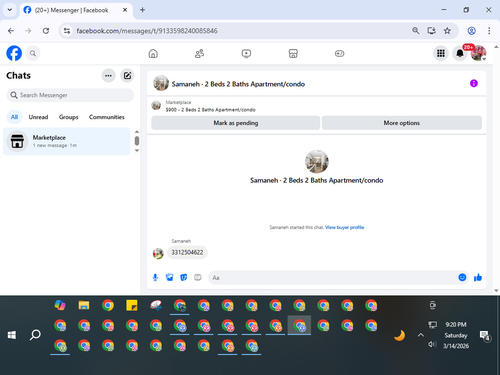Select the All chats tab
This screenshot has height=375, width=500.
(x=14, y=117)
